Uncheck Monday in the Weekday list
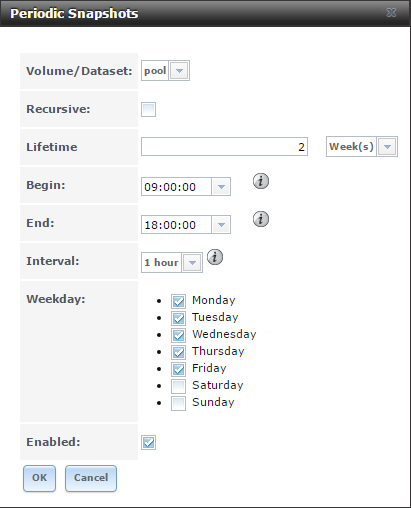The image size is (411, 508). [178, 301]
